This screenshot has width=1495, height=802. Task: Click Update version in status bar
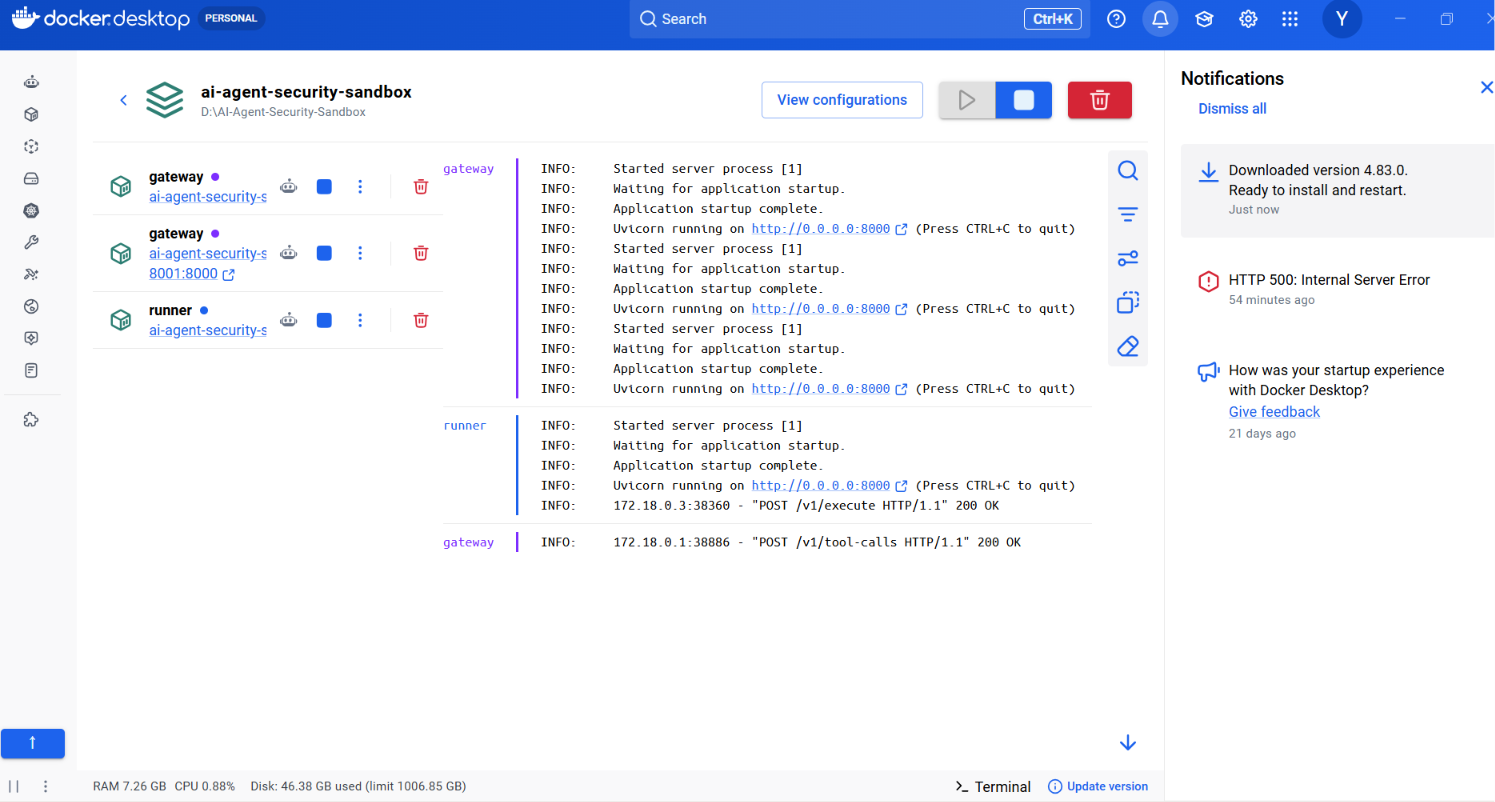click(x=1098, y=787)
